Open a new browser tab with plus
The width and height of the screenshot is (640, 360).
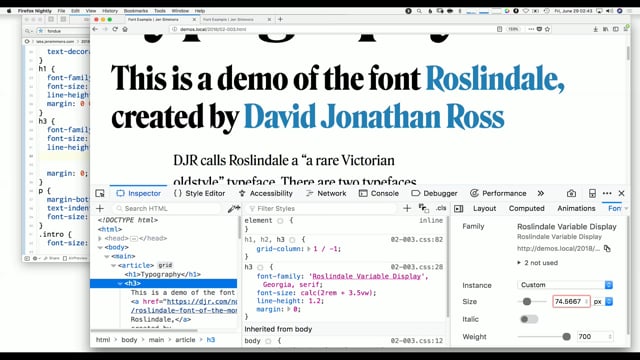pos(280,19)
